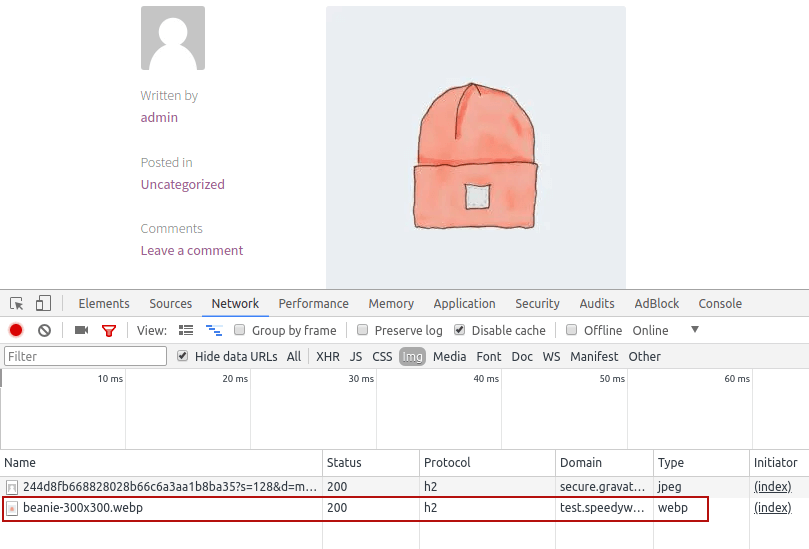Screen dimensions: 809x549
Task: Open the Uncategorized category link
Action: coord(183,185)
